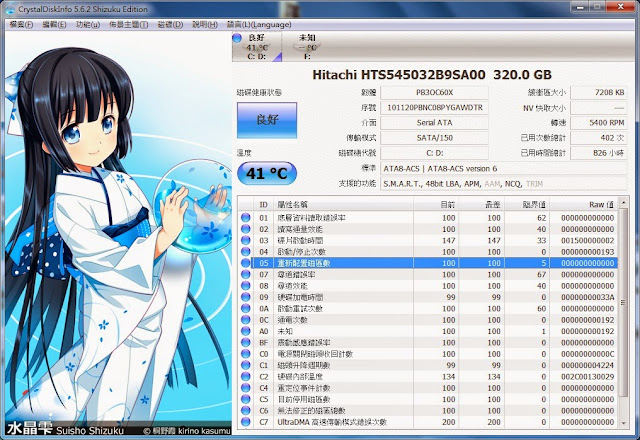Click status orb of attribute row 08
Screen dimensions: 640x440
(x=245, y=286)
